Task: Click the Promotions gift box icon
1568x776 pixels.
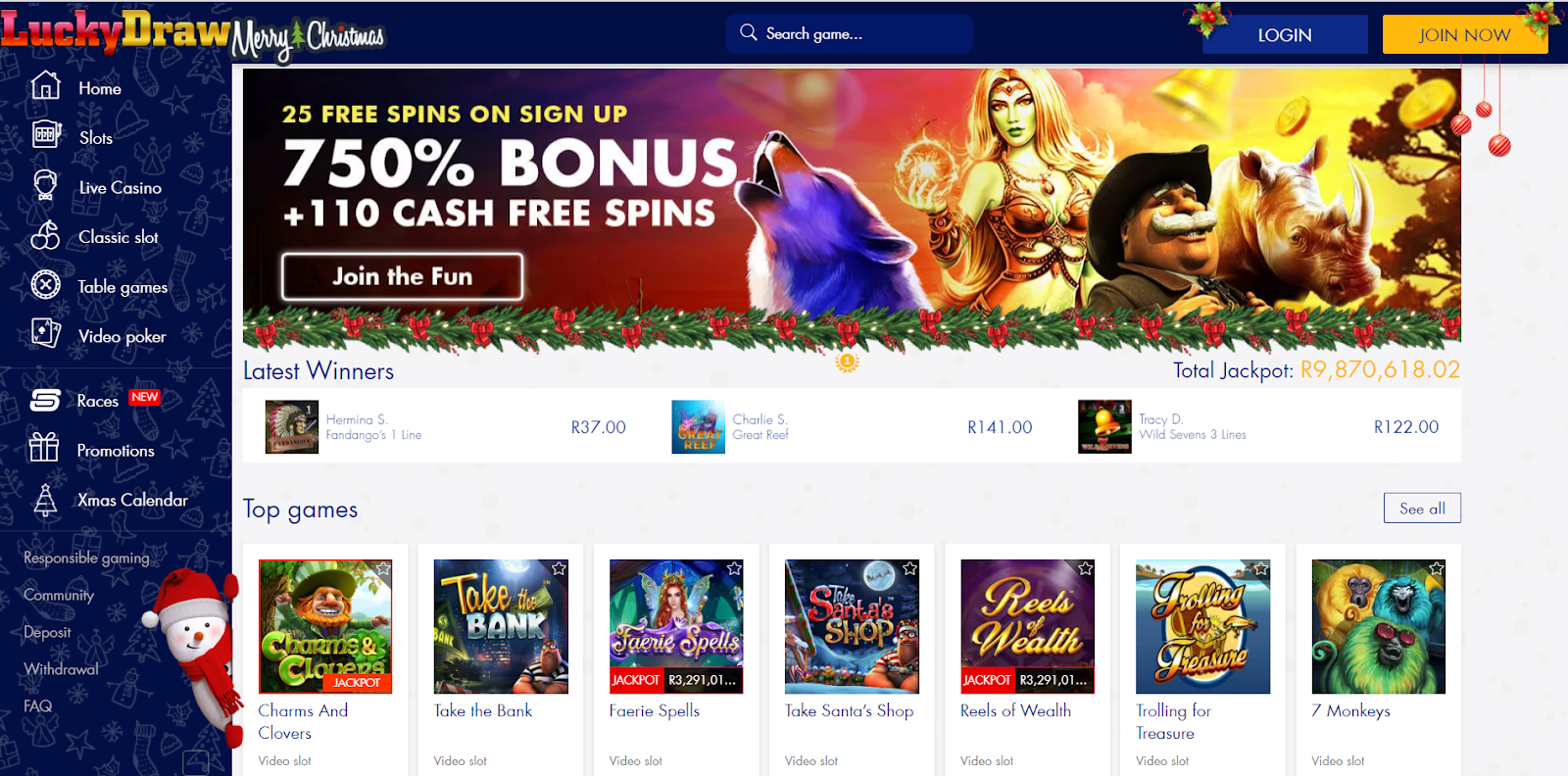Action: click(44, 448)
